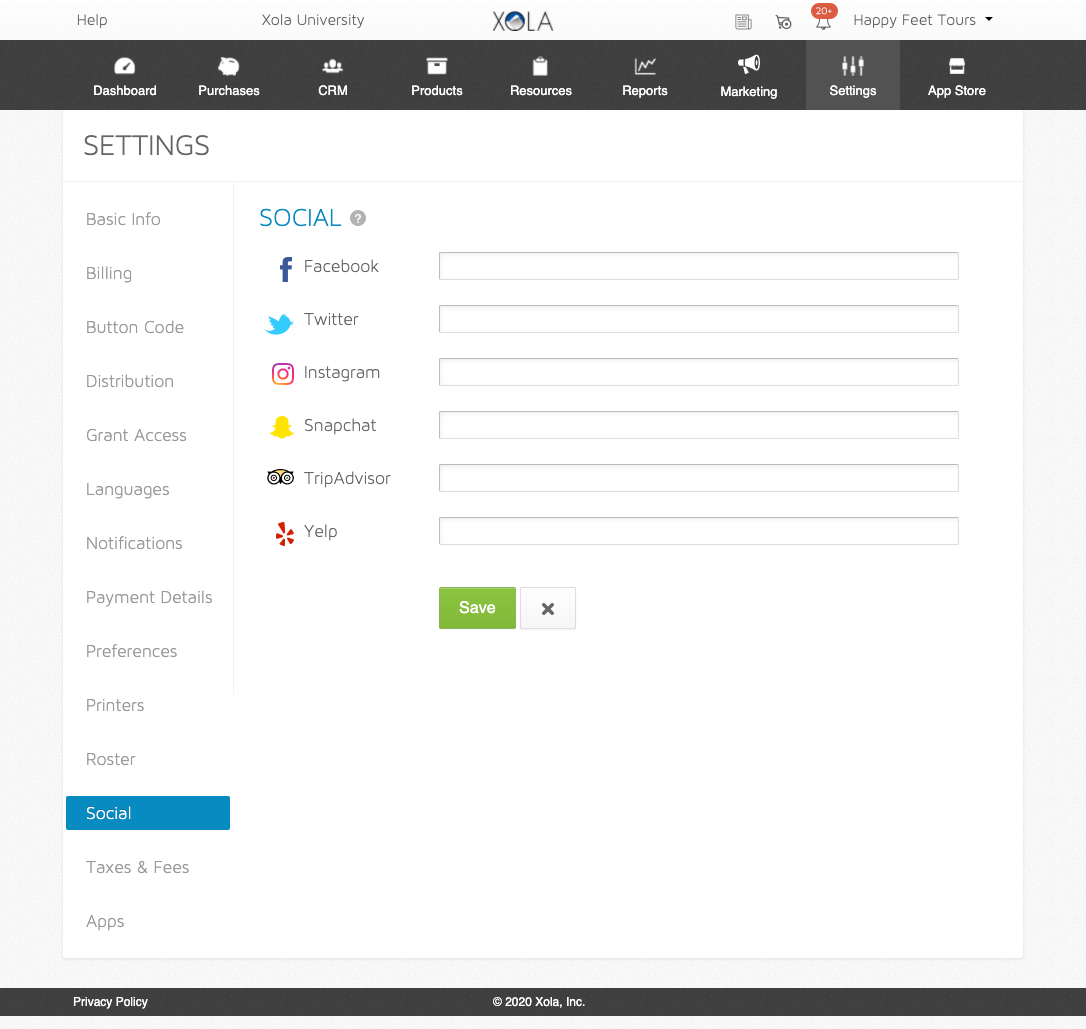This screenshot has width=1086, height=1029.
Task: Open the Marketing megaphone icon
Action: click(749, 65)
